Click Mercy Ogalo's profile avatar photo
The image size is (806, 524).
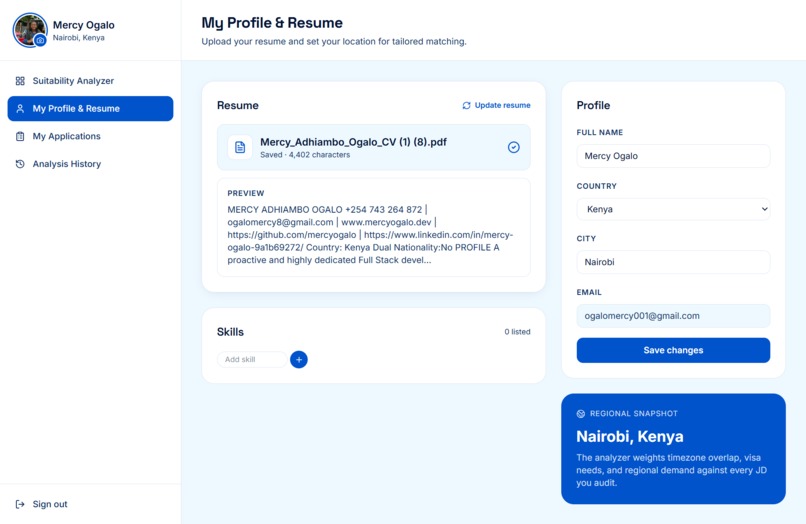30,30
